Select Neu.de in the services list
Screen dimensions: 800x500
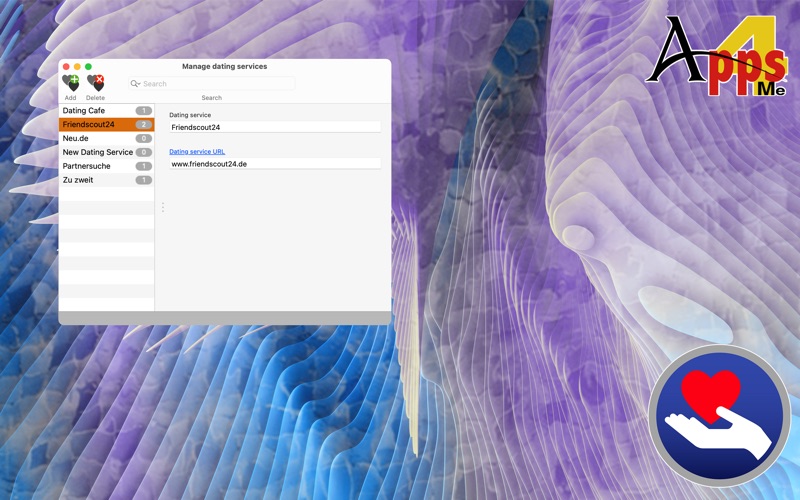point(107,138)
